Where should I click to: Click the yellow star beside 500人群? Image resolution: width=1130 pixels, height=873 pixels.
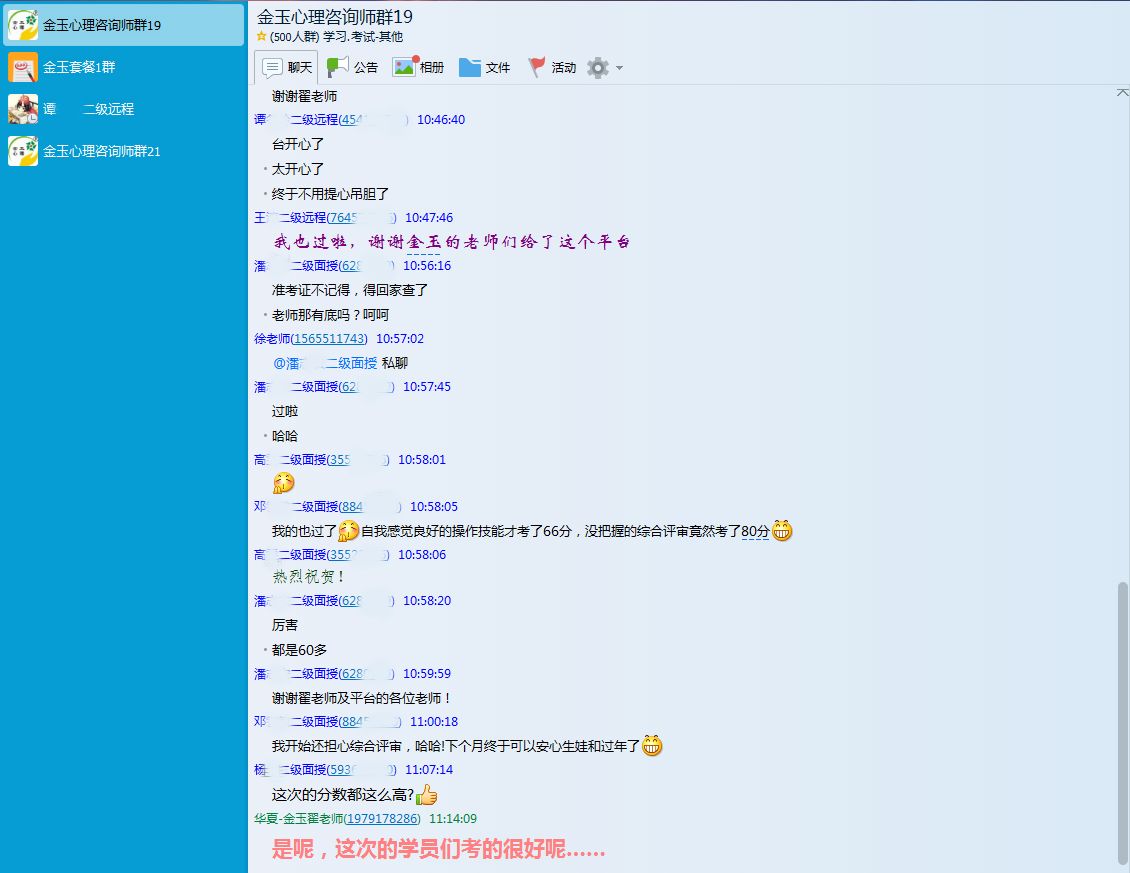pos(262,37)
